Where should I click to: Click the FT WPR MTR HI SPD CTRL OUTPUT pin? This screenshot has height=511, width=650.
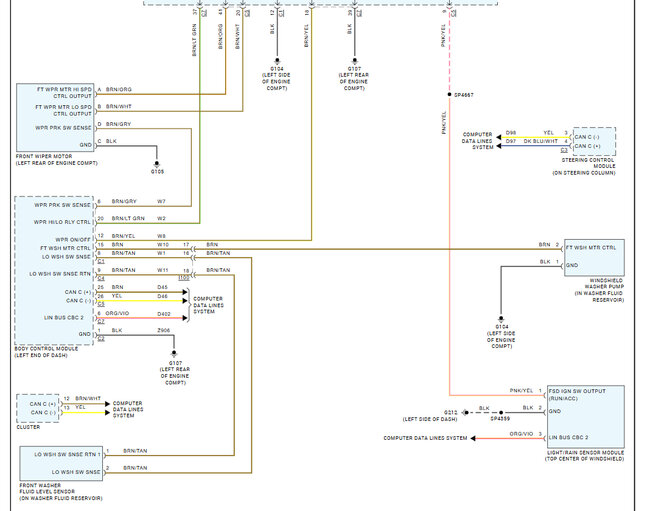point(64,92)
